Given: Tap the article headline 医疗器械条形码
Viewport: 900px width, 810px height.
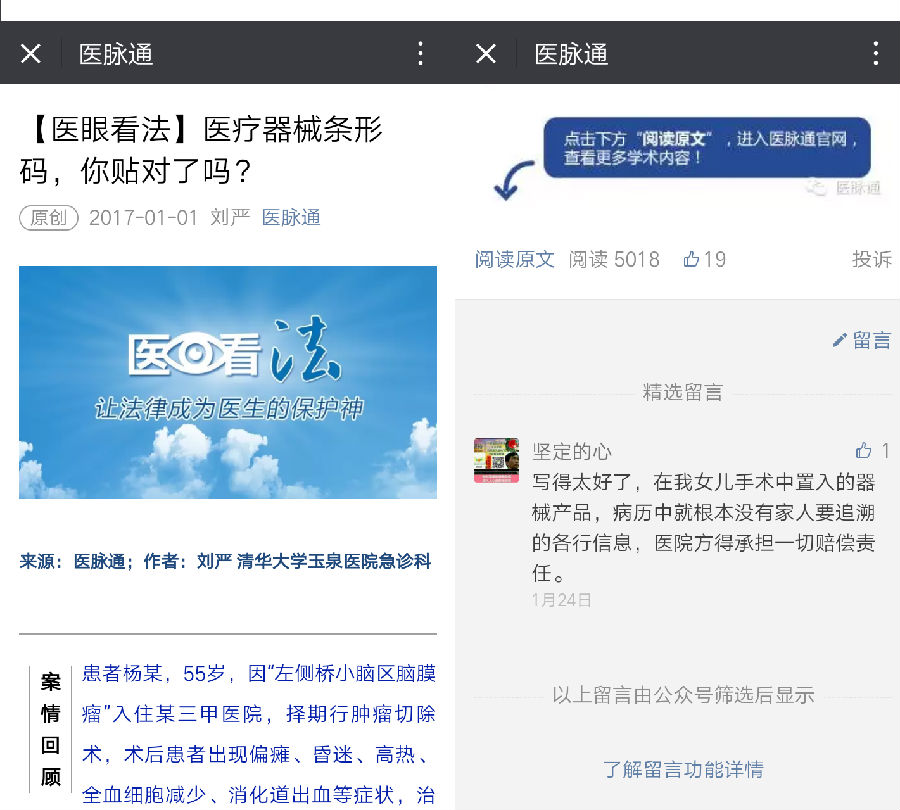Looking at the screenshot, I should coord(201,150).
